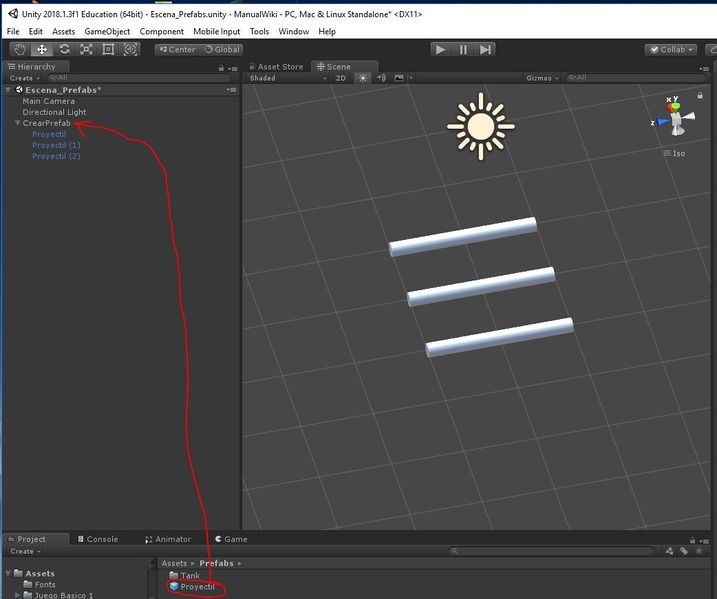The height and width of the screenshot is (599, 717).
Task: Select Proyectil (1) in Hierarchy
Action: click(56, 145)
